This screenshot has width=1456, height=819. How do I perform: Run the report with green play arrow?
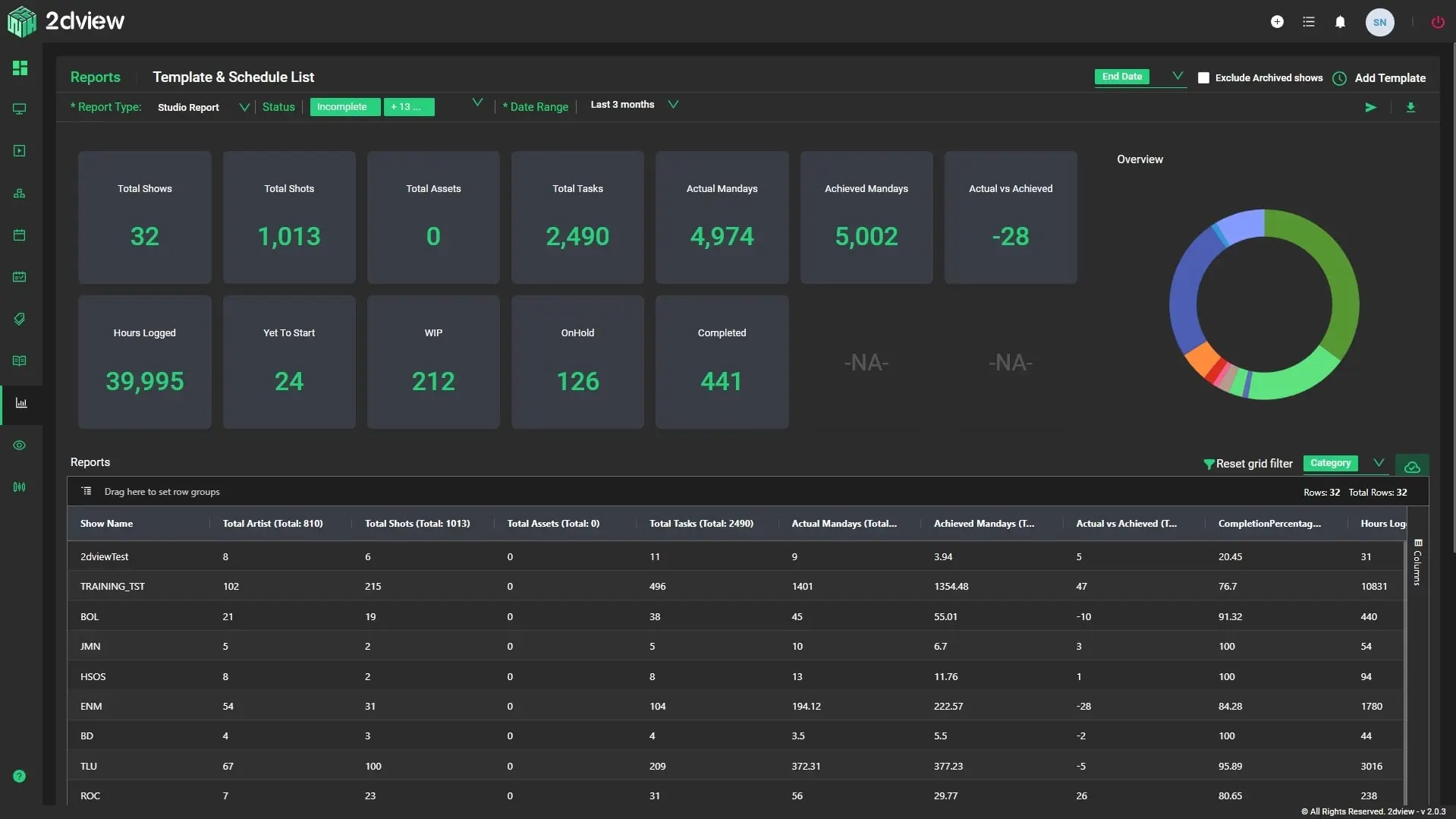coord(1370,108)
